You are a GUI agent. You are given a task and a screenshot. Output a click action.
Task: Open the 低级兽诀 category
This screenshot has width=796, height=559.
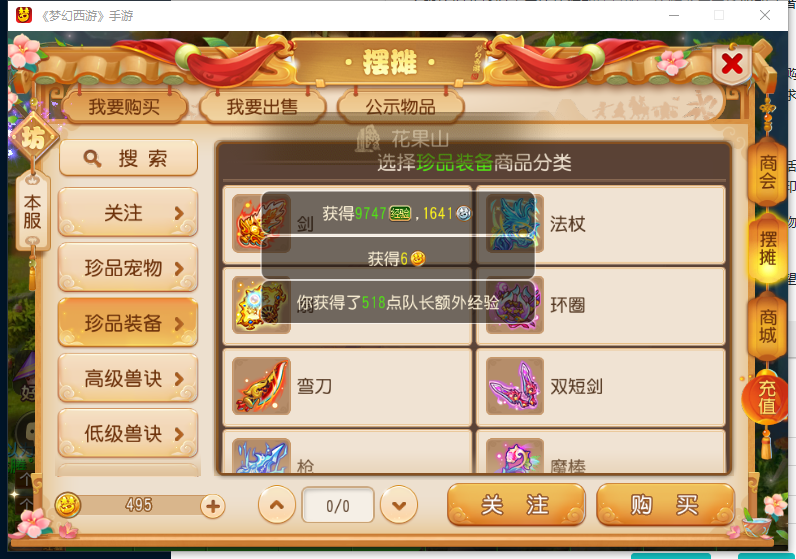[128, 433]
